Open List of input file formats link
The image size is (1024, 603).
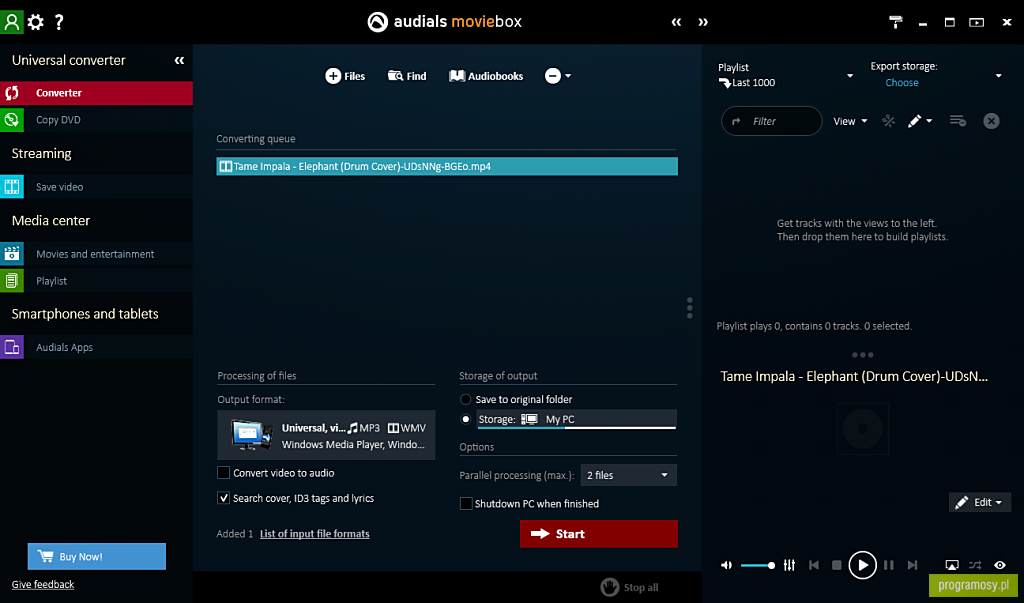pyautogui.click(x=315, y=534)
